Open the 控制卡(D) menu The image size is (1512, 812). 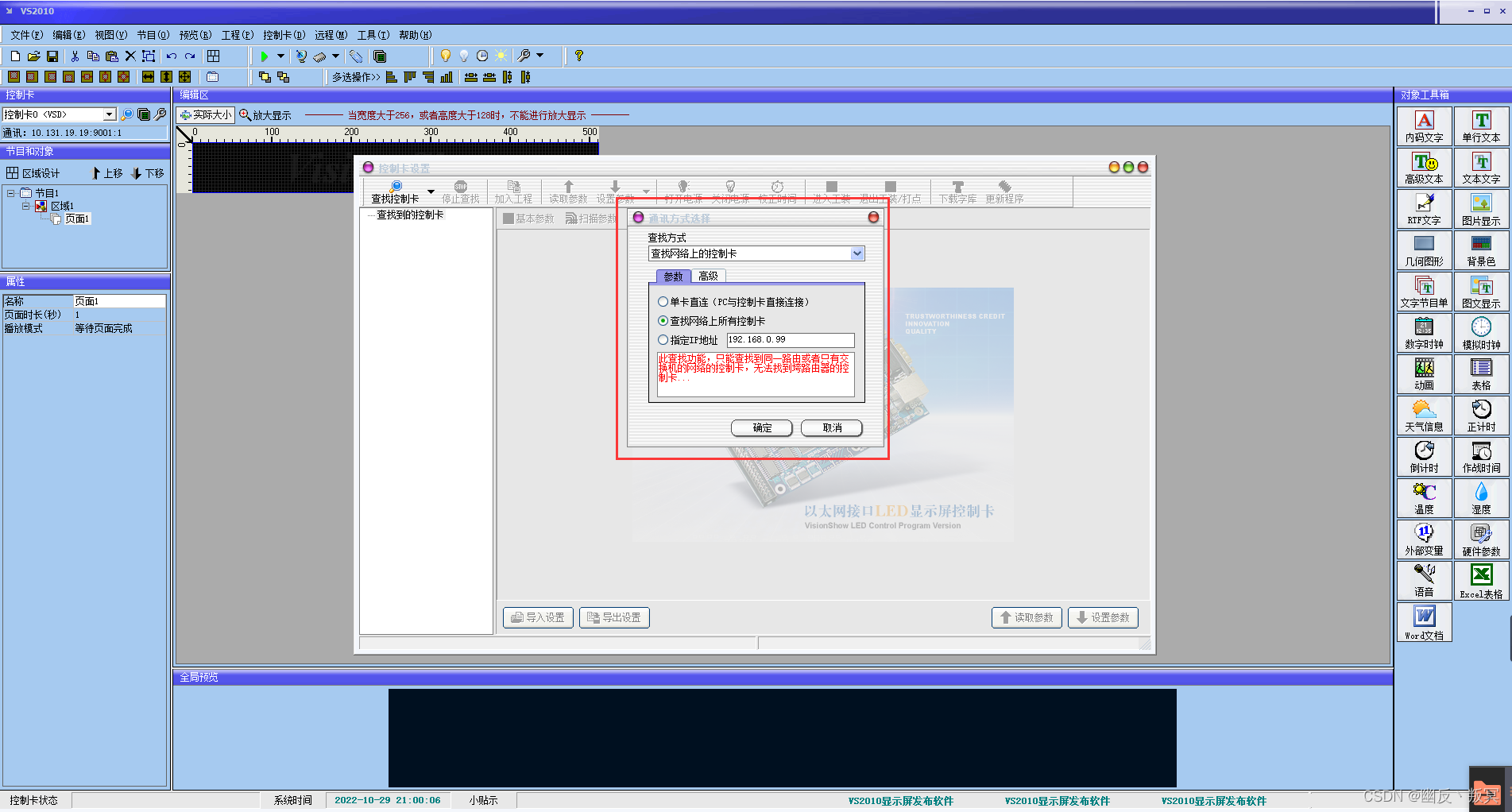click(x=284, y=35)
